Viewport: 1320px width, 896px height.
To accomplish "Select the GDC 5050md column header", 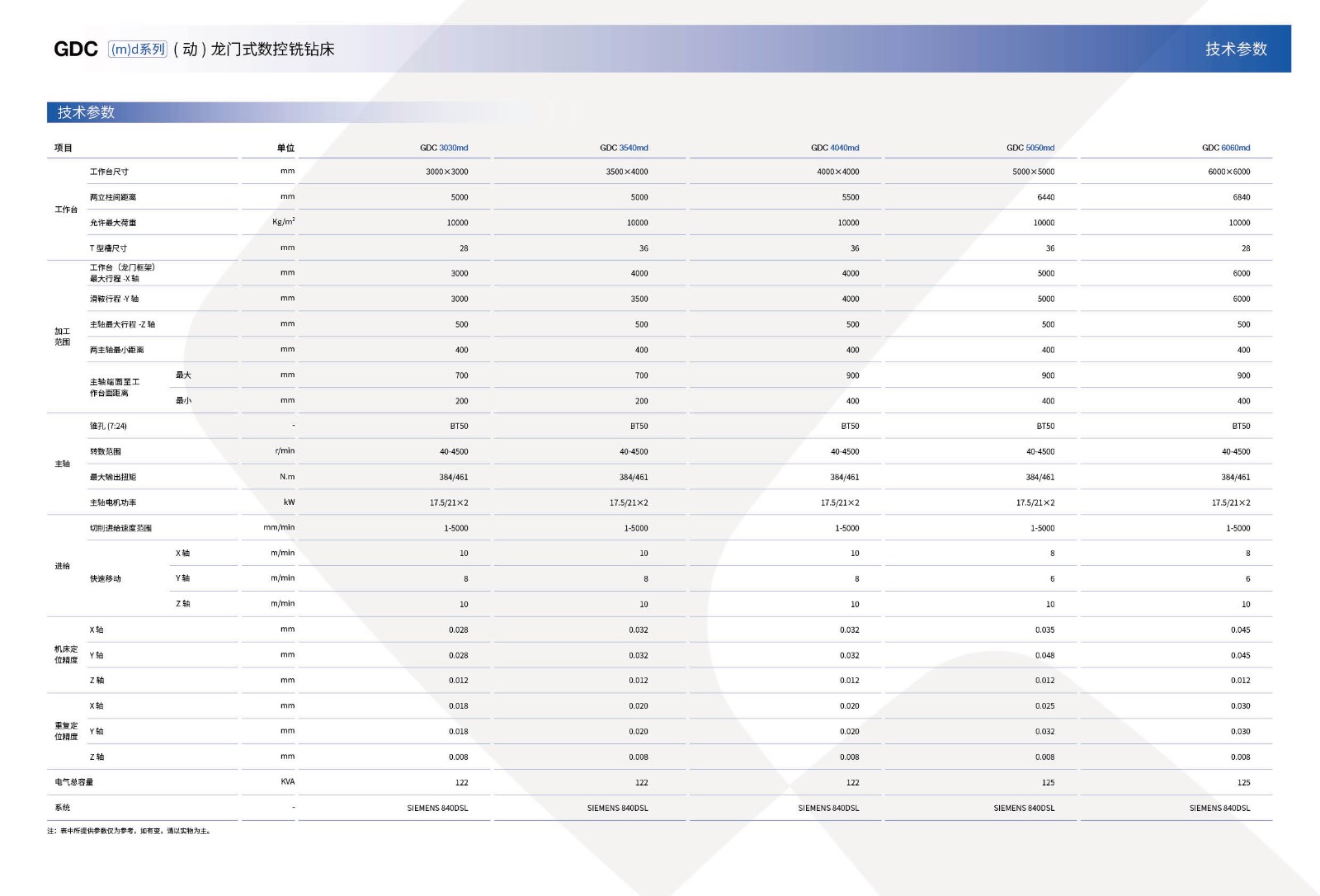I will [1030, 149].
